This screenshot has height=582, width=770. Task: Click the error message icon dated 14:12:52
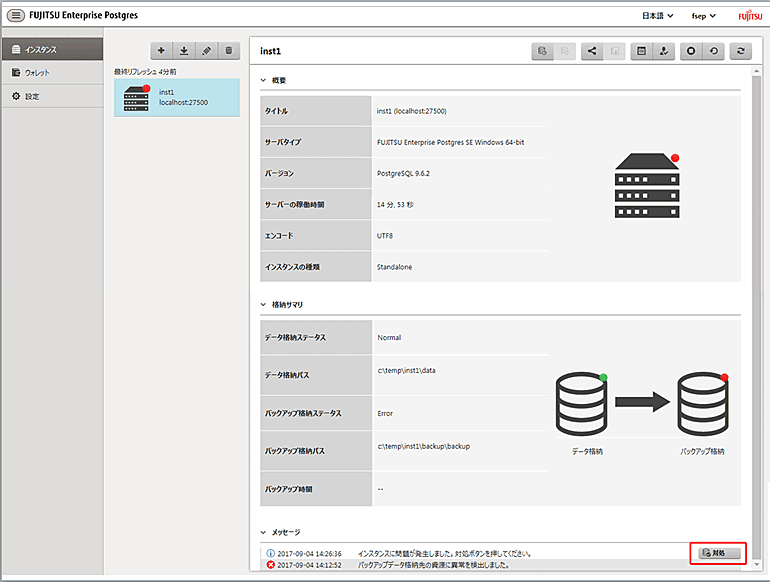[271, 565]
